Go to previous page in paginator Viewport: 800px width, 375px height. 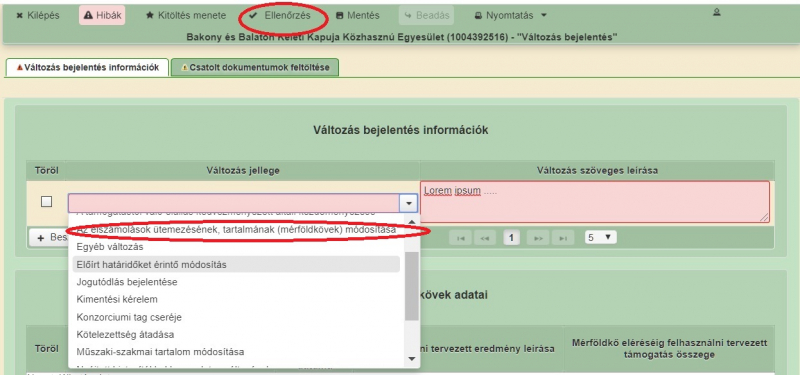click(485, 238)
